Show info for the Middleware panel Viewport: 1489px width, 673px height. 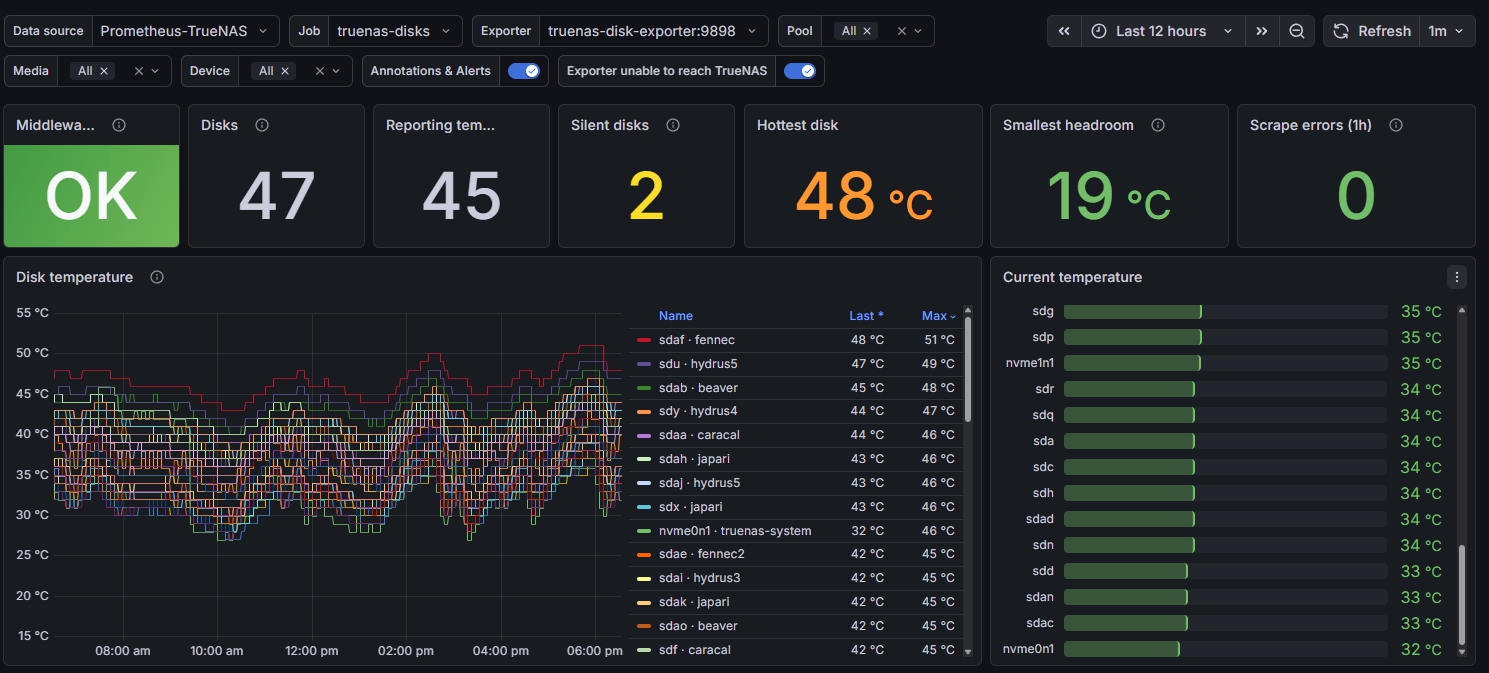[119, 125]
